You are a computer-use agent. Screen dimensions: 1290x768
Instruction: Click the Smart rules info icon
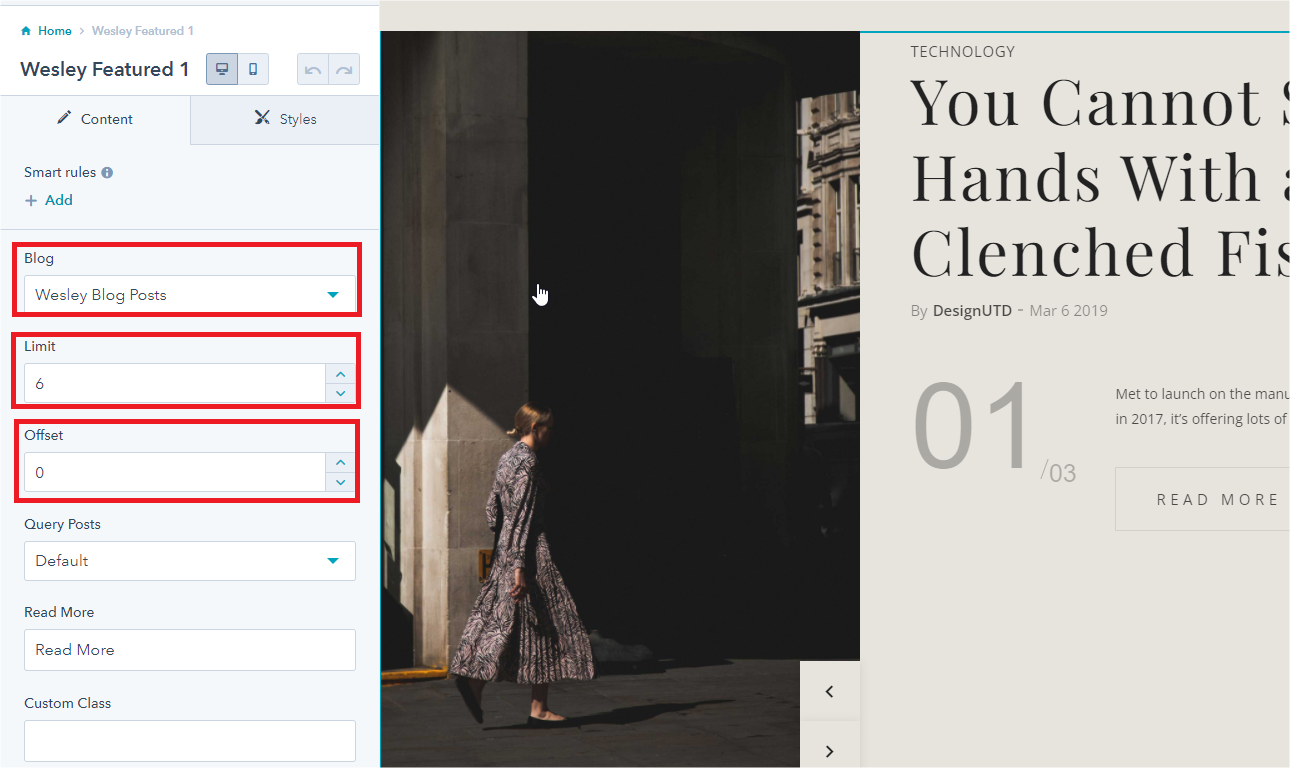pos(107,172)
